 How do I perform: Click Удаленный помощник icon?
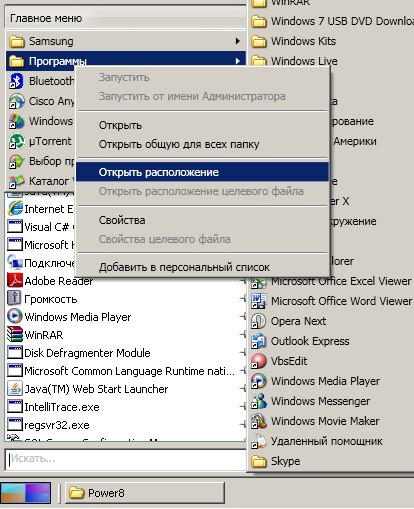coord(259,441)
